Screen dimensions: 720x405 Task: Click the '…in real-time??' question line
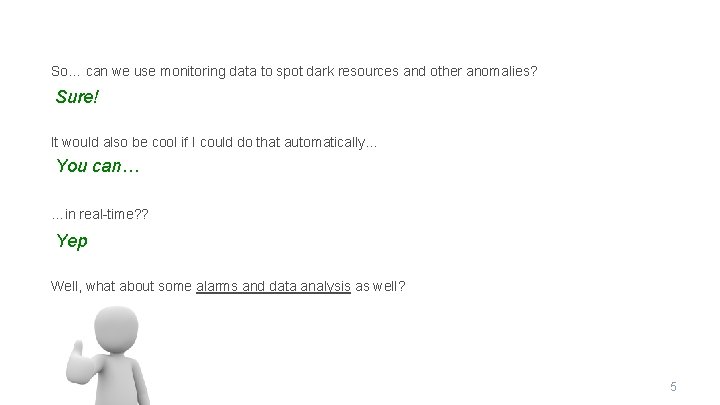pyautogui.click(x=98, y=213)
